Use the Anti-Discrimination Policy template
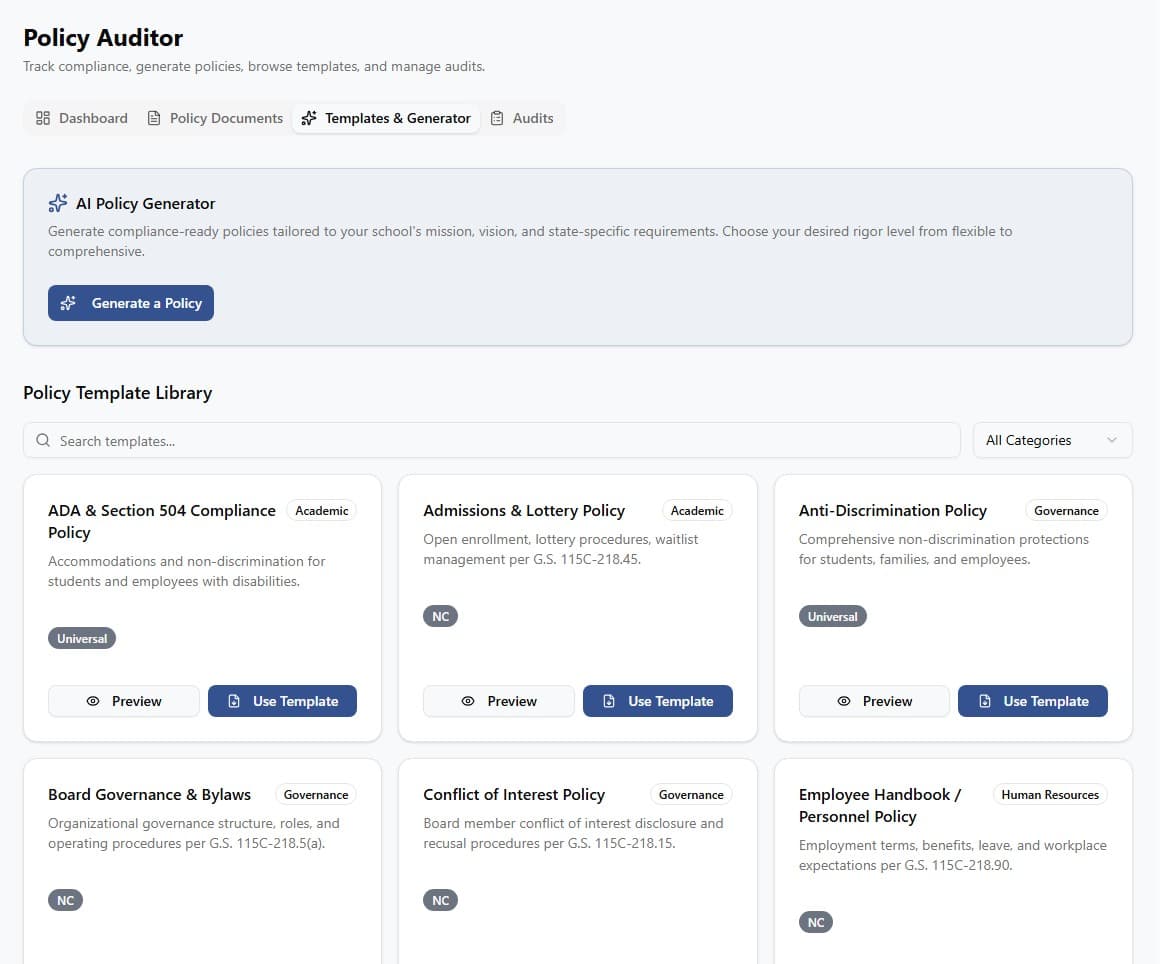The image size is (1160, 964). click(x=1033, y=701)
